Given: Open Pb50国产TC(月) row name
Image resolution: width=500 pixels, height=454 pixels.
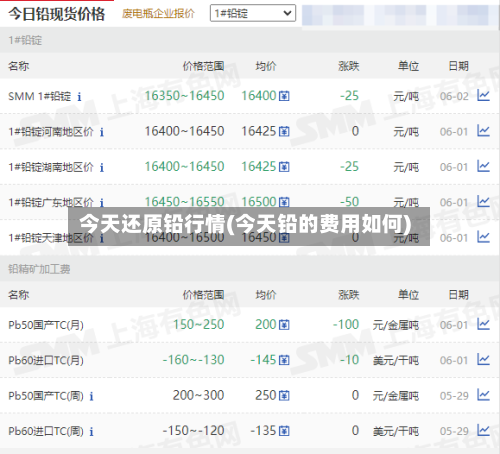Looking at the screenshot, I should pyautogui.click(x=46, y=325).
